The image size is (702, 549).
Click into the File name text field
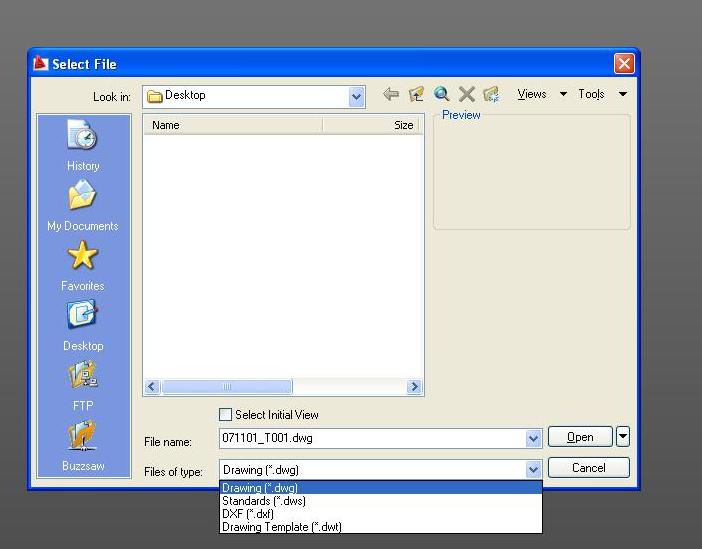pos(372,438)
